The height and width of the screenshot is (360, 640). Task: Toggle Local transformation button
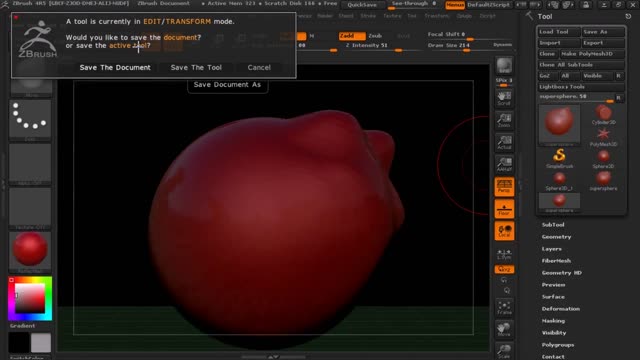(504, 231)
